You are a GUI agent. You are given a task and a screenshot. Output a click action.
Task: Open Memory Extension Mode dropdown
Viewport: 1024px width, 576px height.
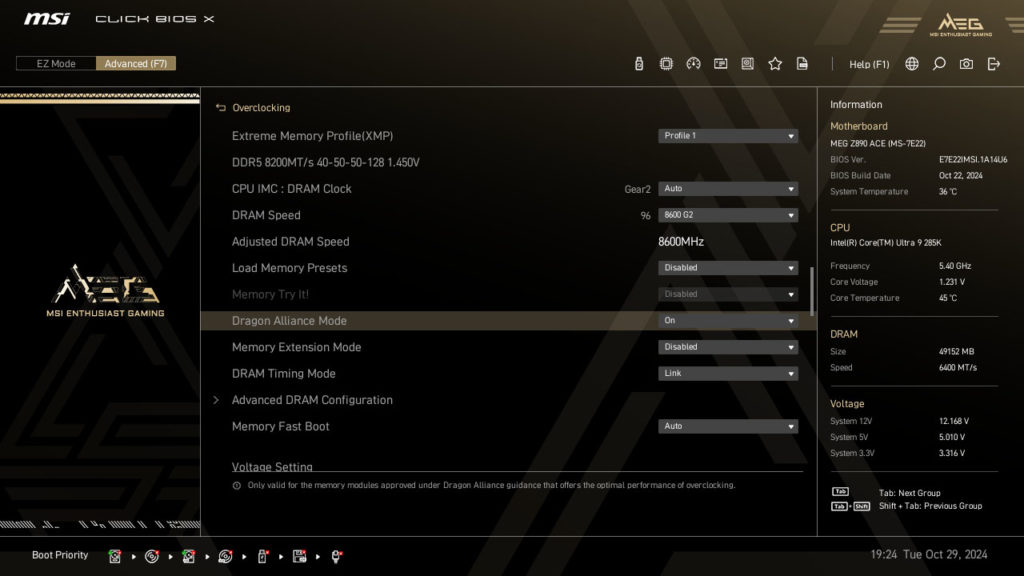728,347
